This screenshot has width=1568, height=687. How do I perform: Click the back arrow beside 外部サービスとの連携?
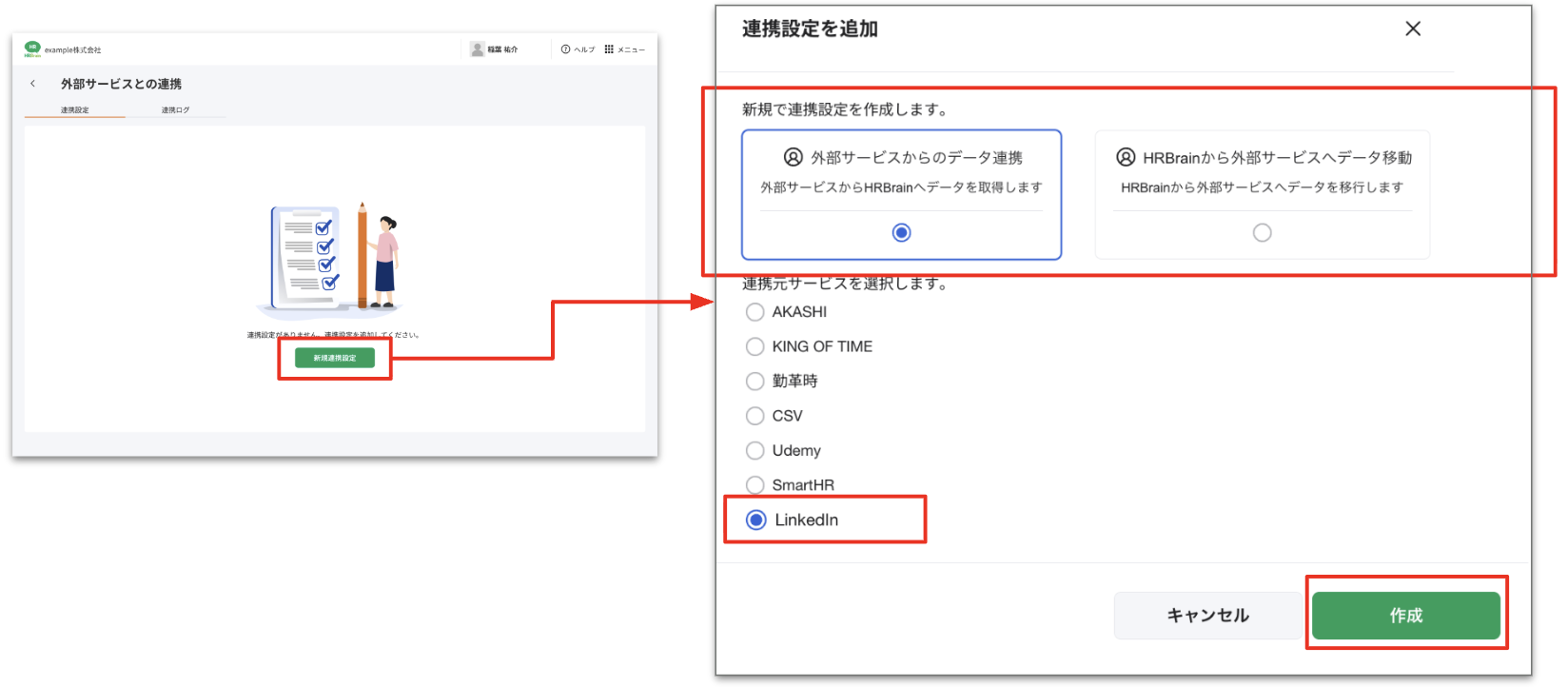pos(33,84)
